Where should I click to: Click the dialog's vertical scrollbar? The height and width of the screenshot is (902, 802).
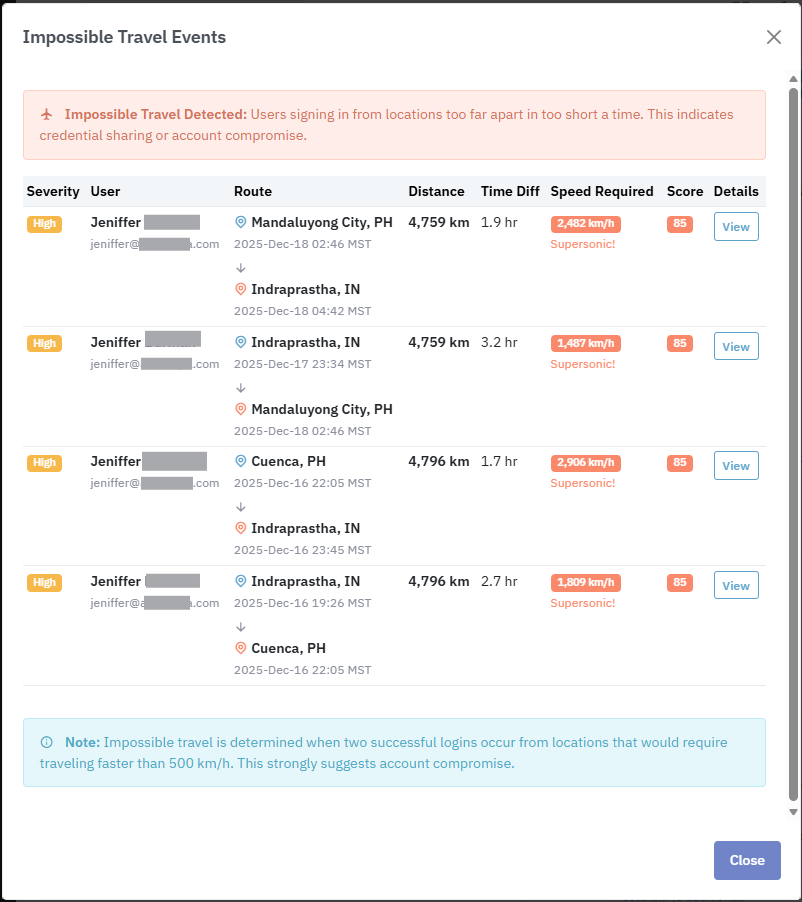(x=794, y=440)
